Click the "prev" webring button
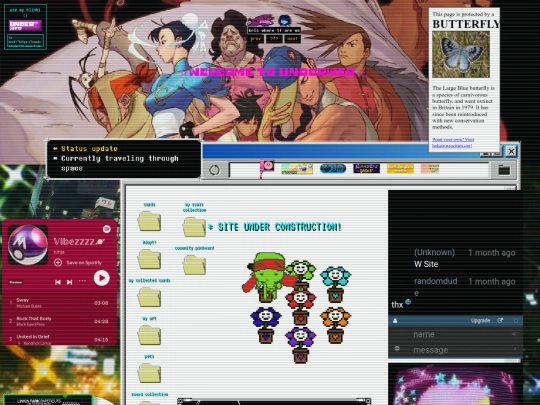The width and height of the screenshot is (540, 405). point(256,39)
